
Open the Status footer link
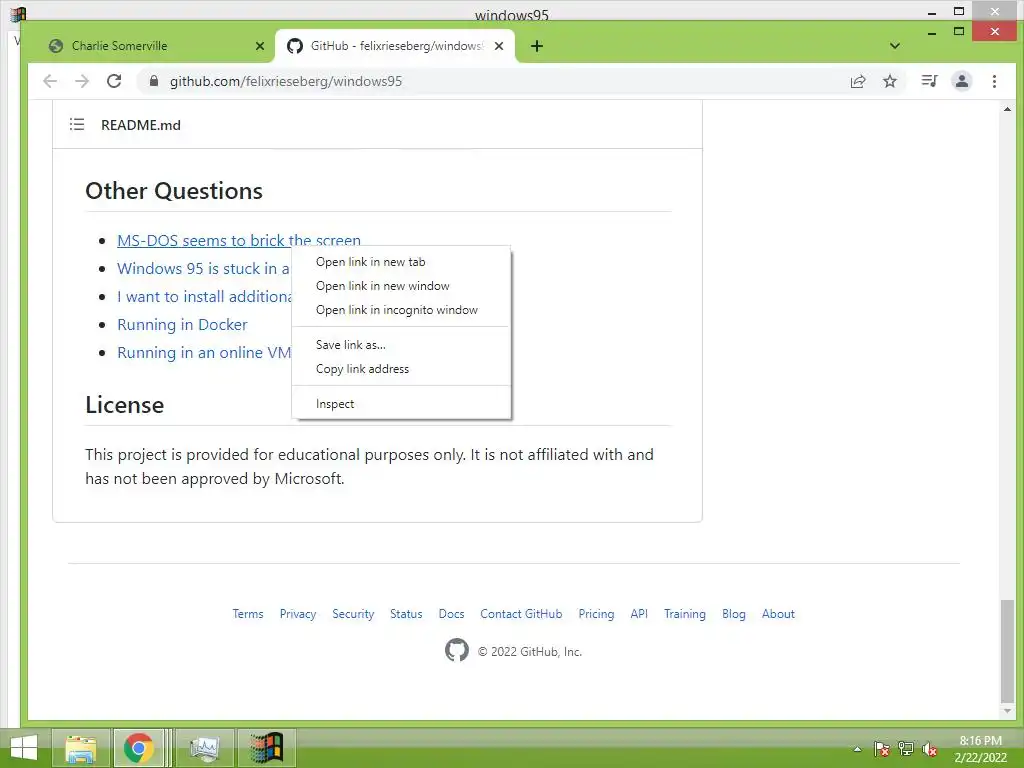pos(406,614)
